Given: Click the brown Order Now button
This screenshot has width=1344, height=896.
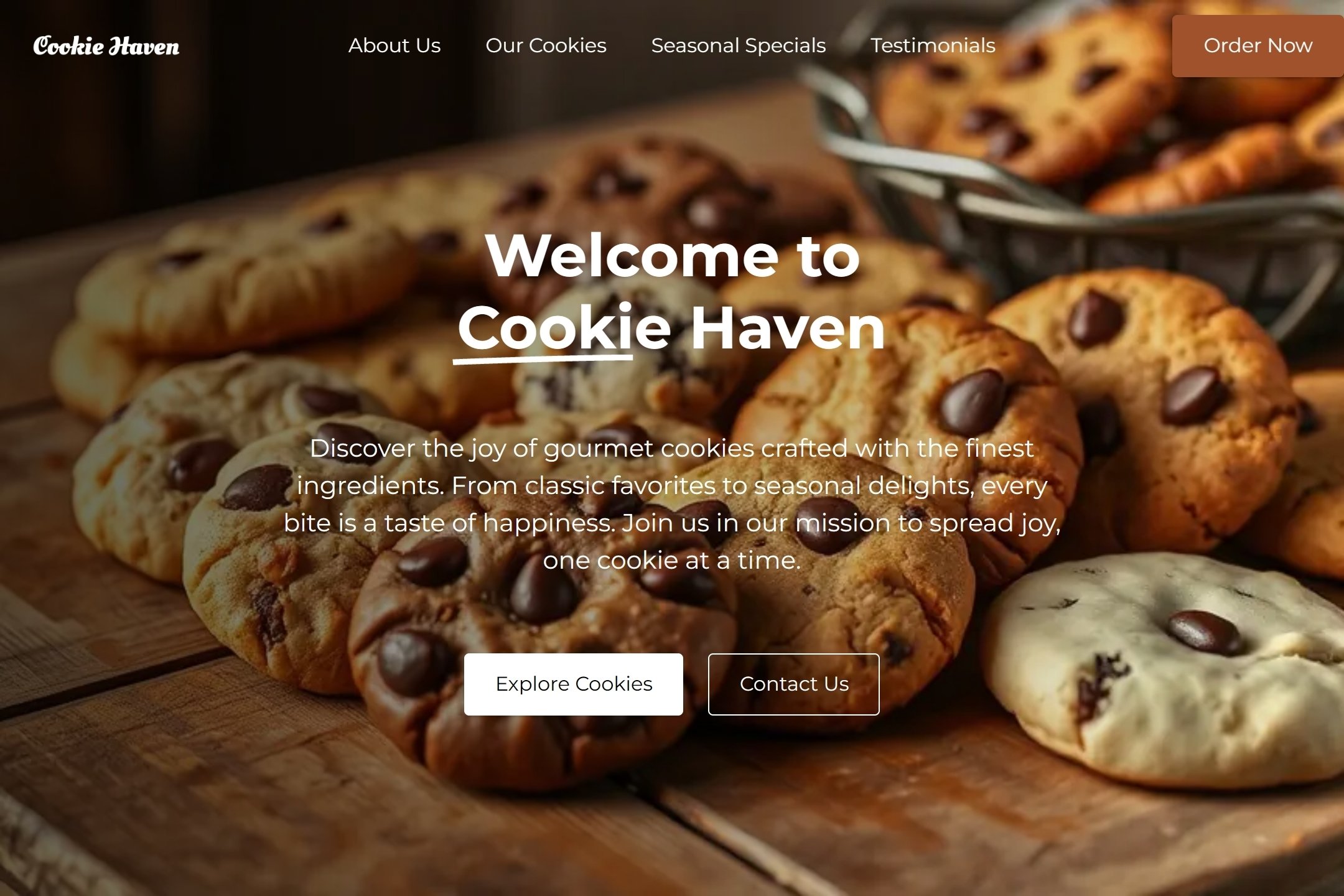Looking at the screenshot, I should (1258, 46).
